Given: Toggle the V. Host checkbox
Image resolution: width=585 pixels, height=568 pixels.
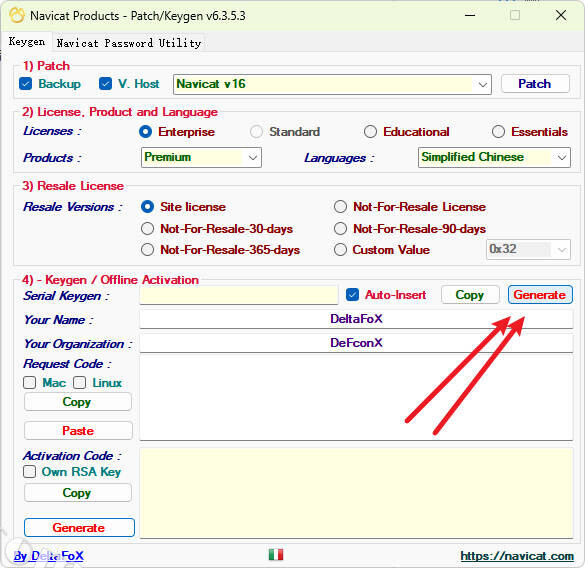Looking at the screenshot, I should [x=106, y=84].
